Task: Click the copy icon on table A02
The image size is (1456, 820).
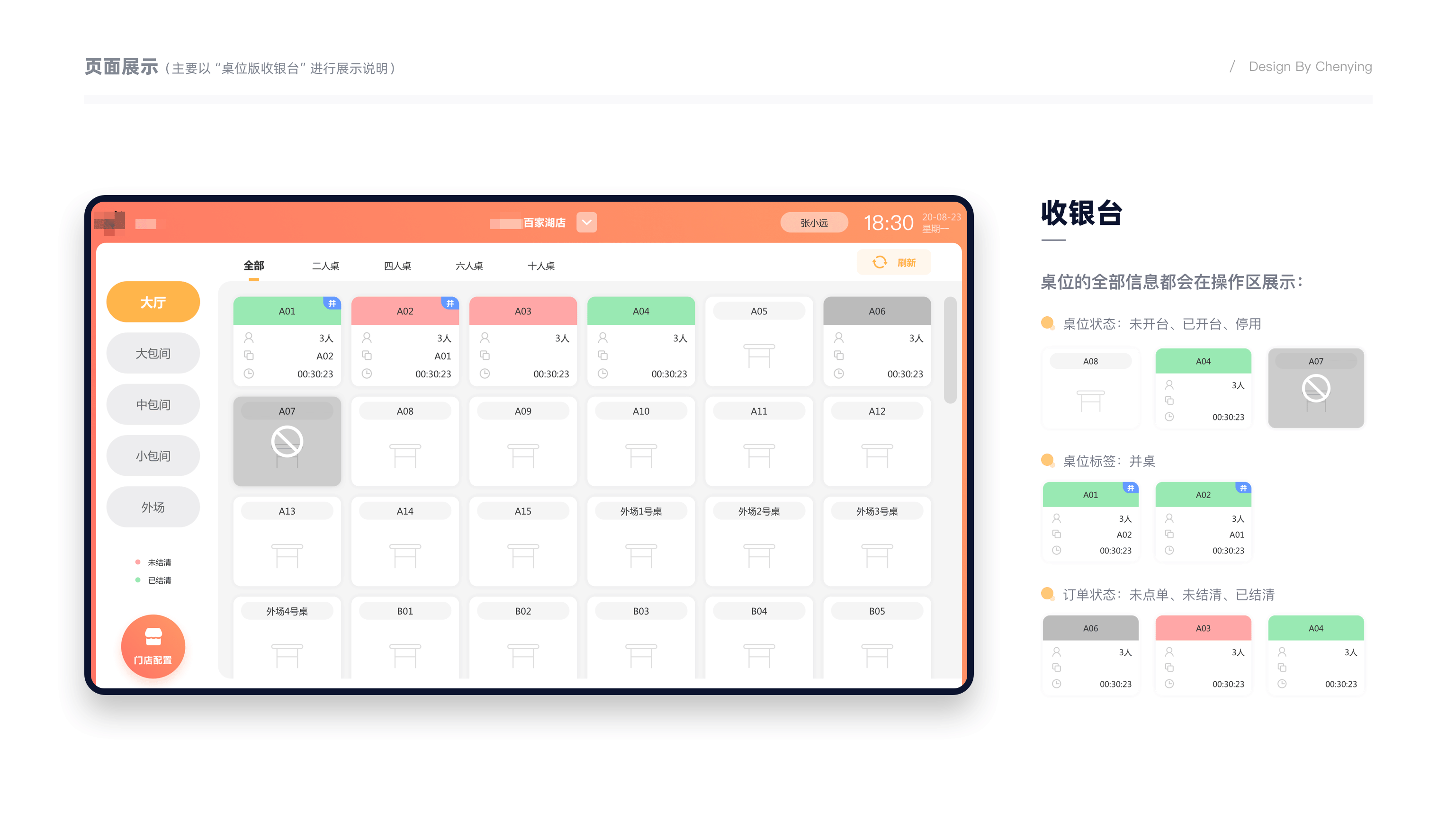Action: coord(367,356)
